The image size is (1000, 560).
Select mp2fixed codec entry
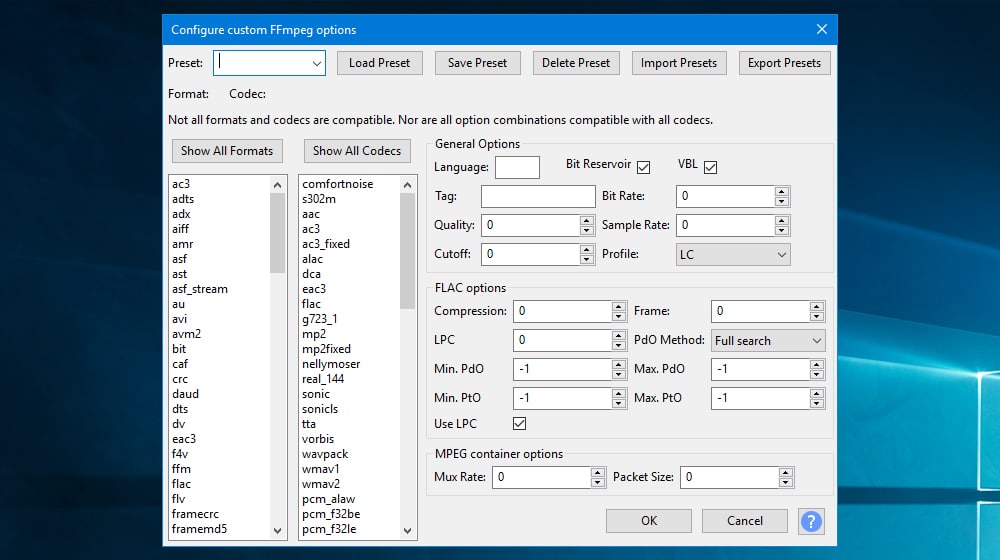[x=327, y=349]
